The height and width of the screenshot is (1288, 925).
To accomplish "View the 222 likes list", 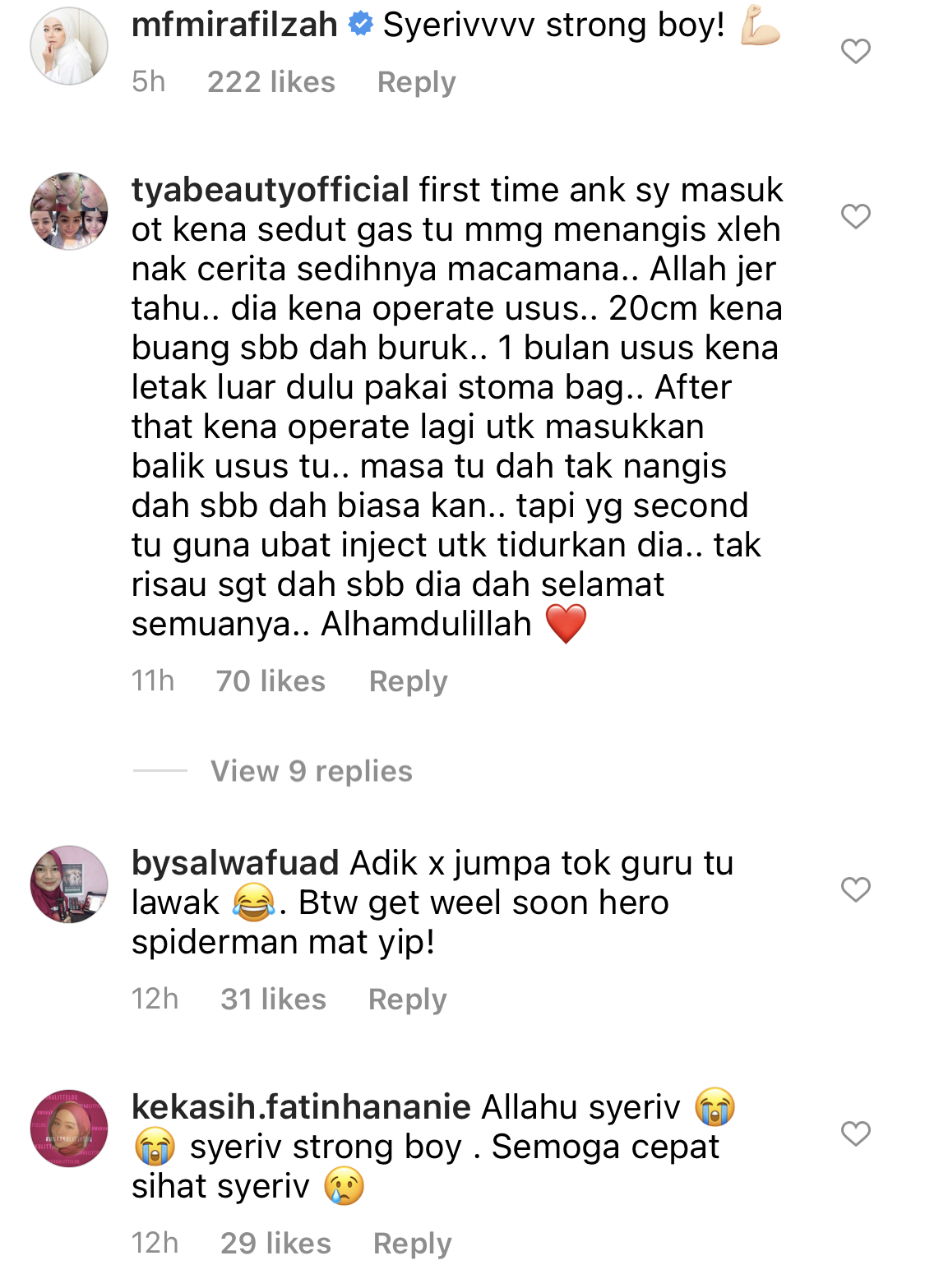I will tap(271, 82).
